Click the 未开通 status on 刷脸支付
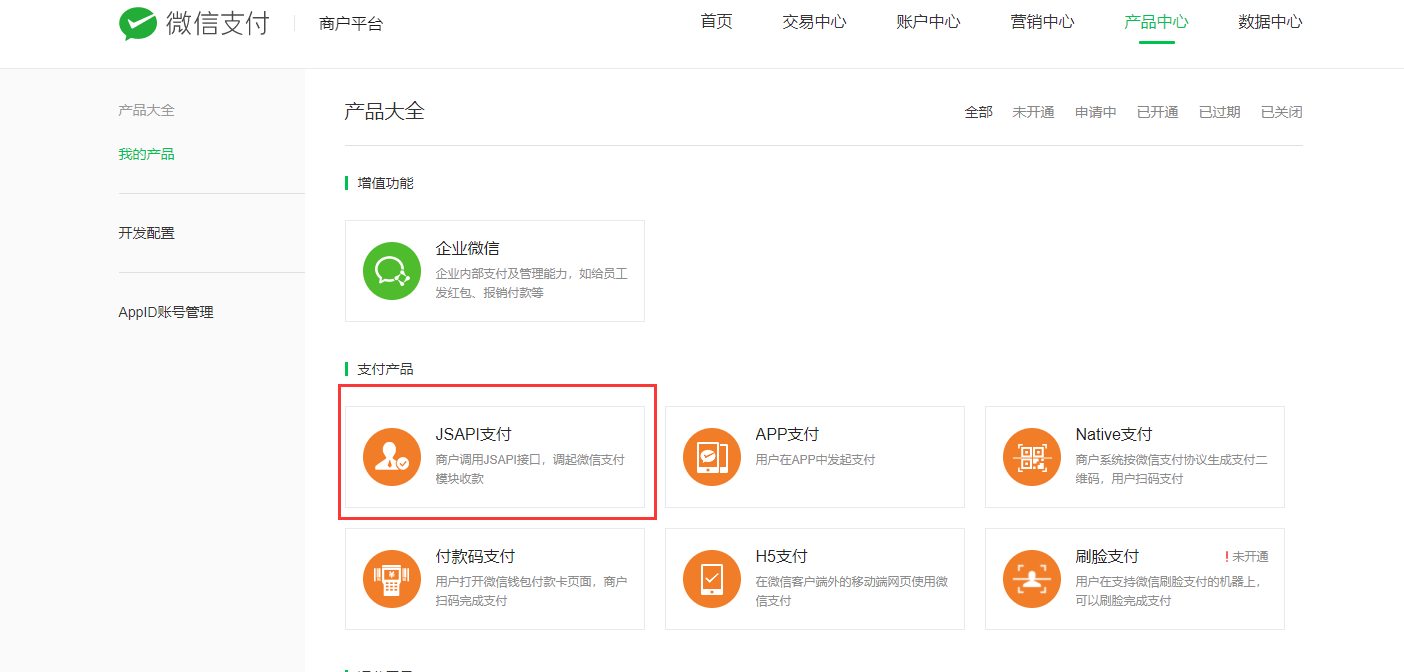The height and width of the screenshot is (672, 1404). coord(1247,557)
